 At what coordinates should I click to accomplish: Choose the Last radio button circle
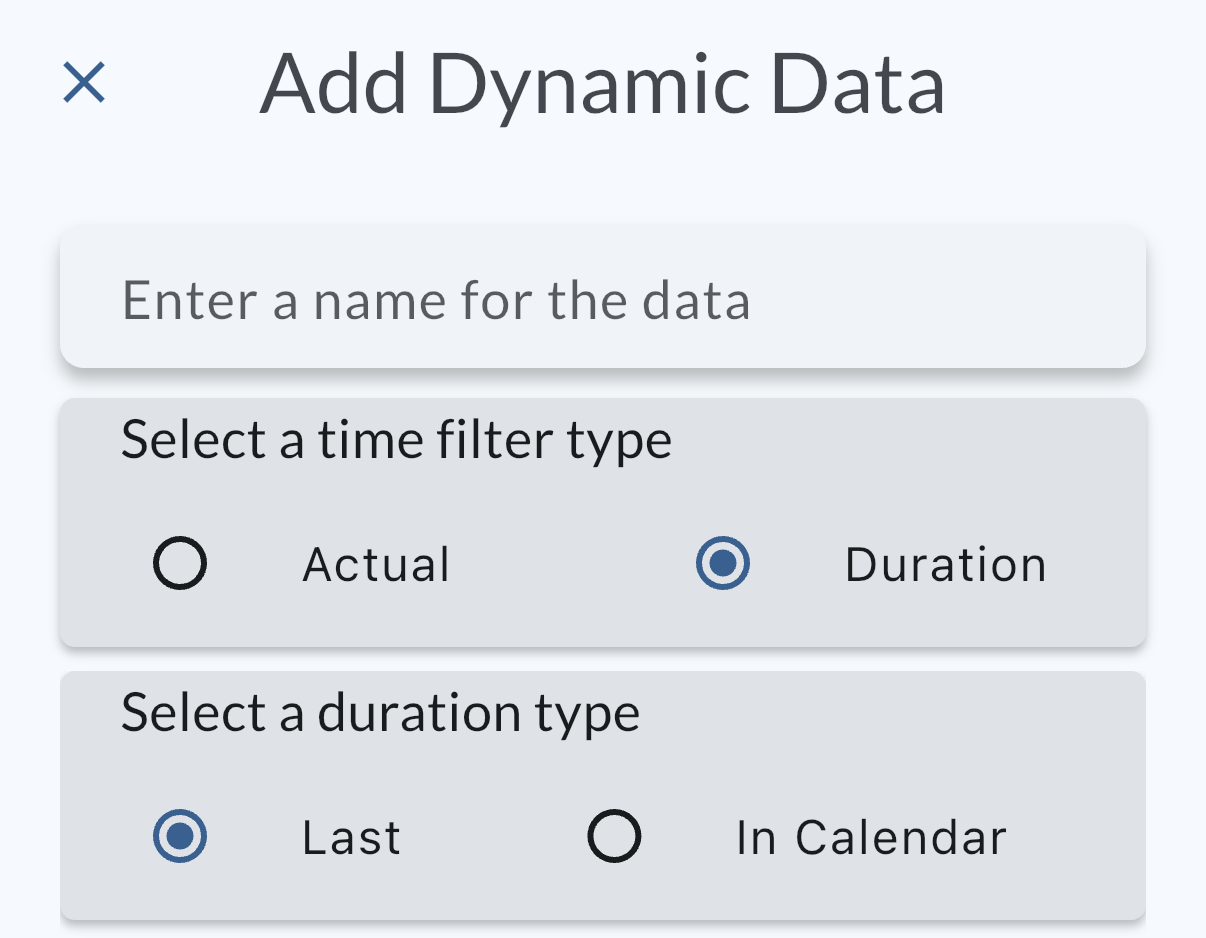click(180, 837)
